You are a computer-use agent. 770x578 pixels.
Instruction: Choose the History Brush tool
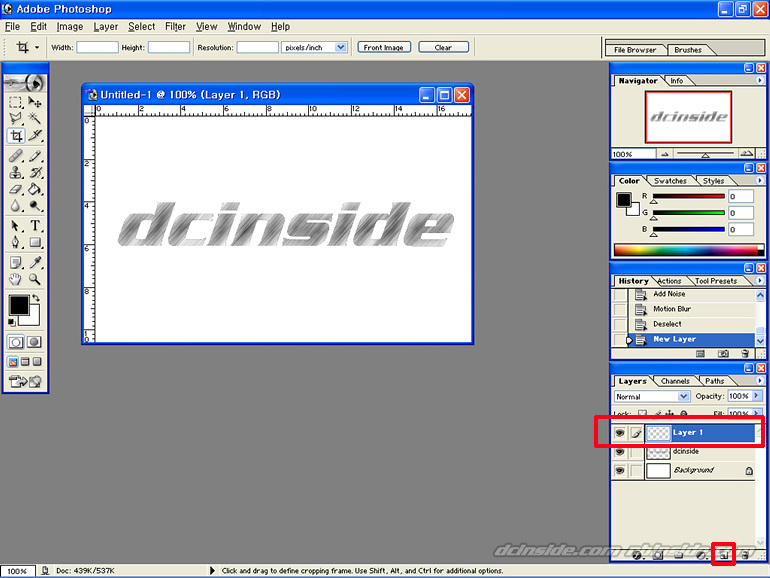[x=34, y=173]
